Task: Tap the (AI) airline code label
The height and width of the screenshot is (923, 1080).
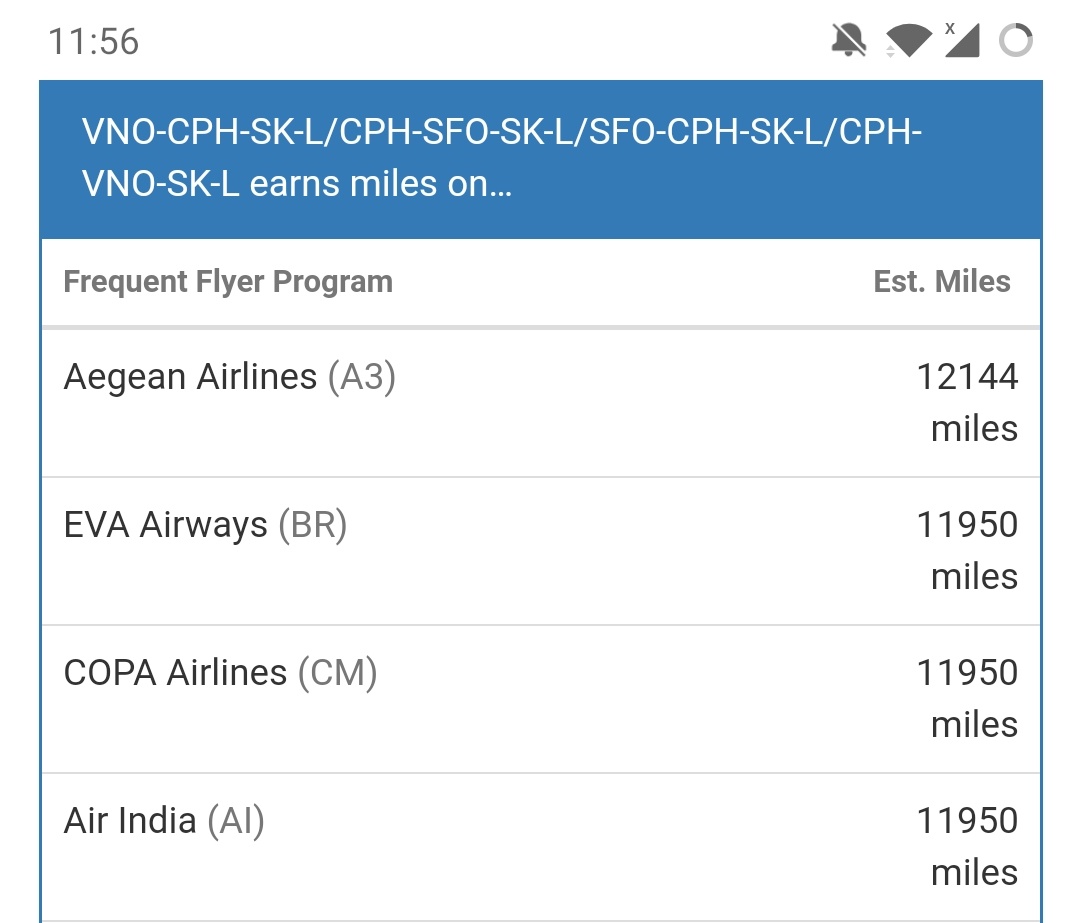Action: click(x=236, y=822)
